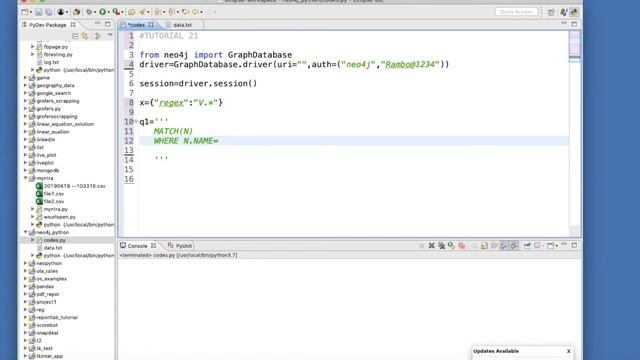The image size is (640, 360).
Task: Select myntra.py file
Action: (56, 209)
